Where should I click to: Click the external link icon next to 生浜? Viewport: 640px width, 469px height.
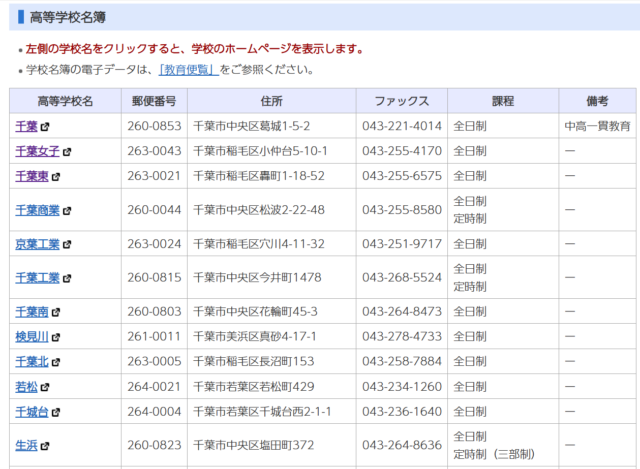click(44, 446)
